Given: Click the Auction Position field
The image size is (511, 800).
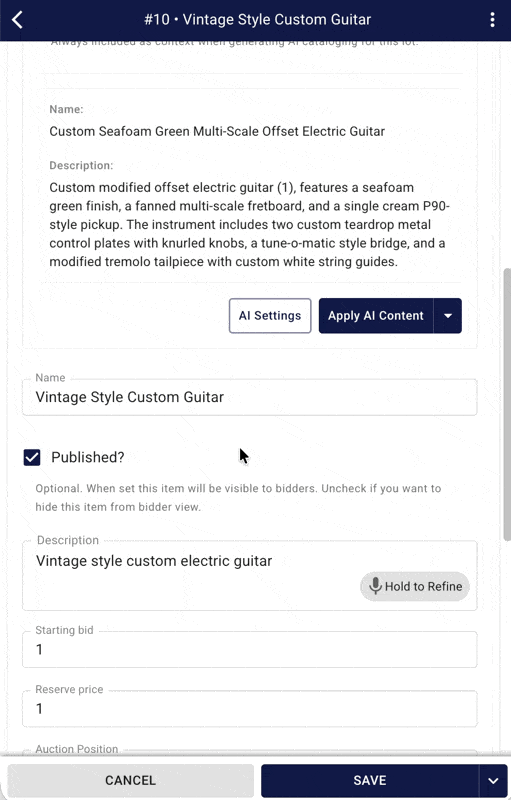Looking at the screenshot, I should [250, 752].
